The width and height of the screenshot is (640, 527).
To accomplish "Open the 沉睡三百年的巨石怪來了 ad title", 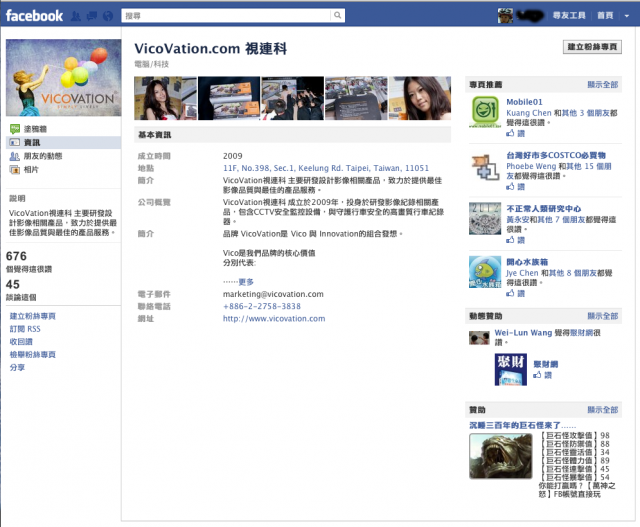I will 522,425.
